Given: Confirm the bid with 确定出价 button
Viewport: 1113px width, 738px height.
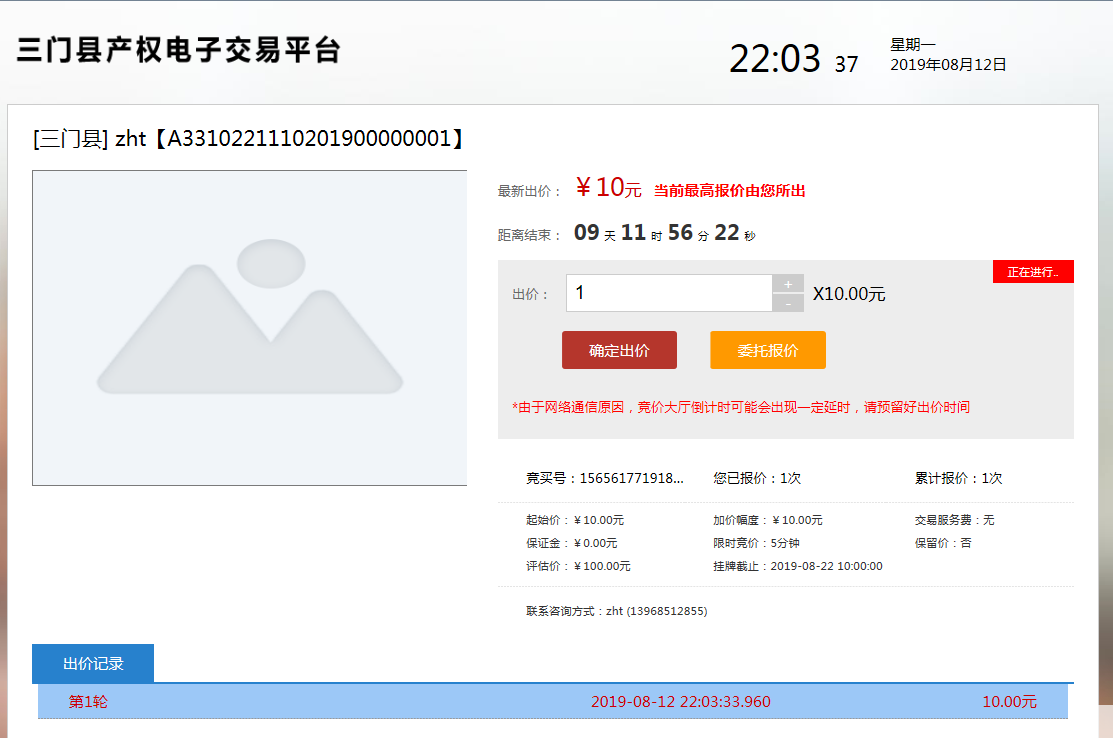Looking at the screenshot, I should point(619,350).
